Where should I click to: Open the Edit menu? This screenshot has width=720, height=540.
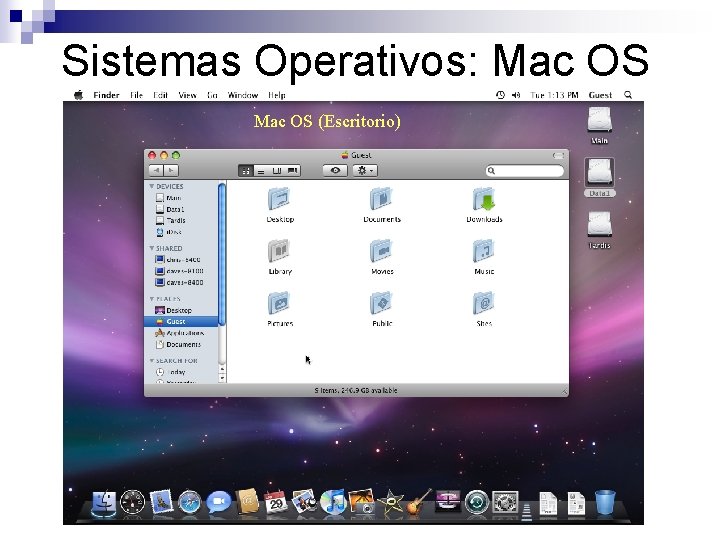160,95
